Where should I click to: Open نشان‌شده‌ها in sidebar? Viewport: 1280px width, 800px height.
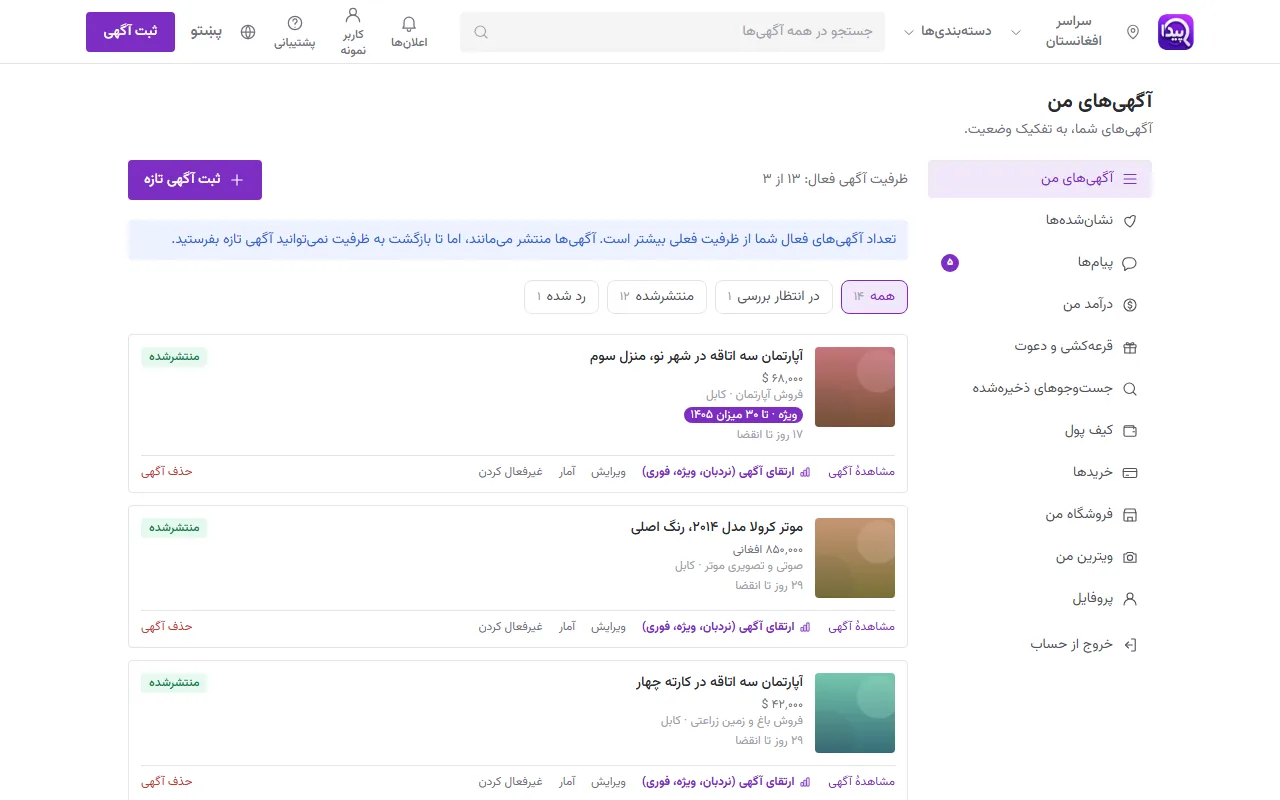coord(1040,220)
